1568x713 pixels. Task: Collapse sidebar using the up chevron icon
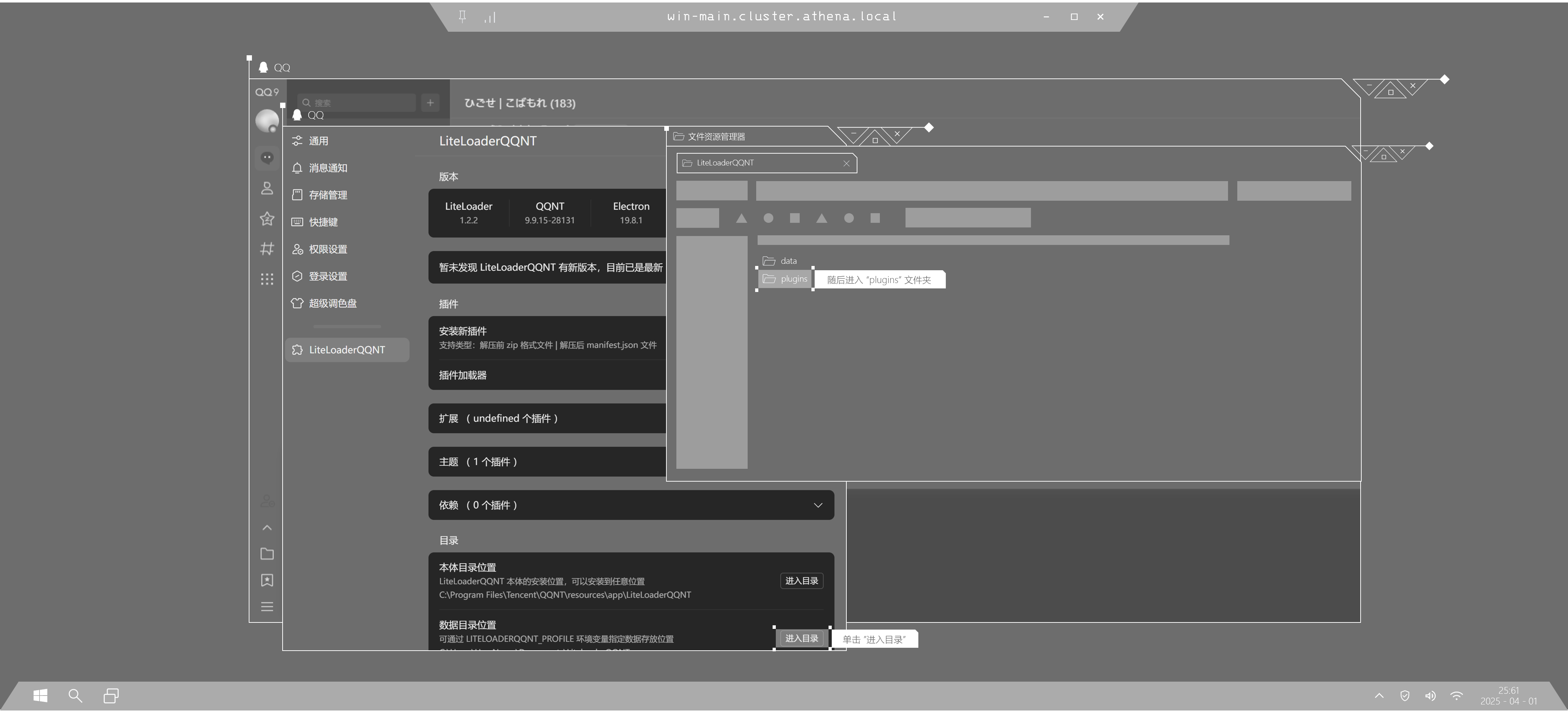tap(267, 527)
